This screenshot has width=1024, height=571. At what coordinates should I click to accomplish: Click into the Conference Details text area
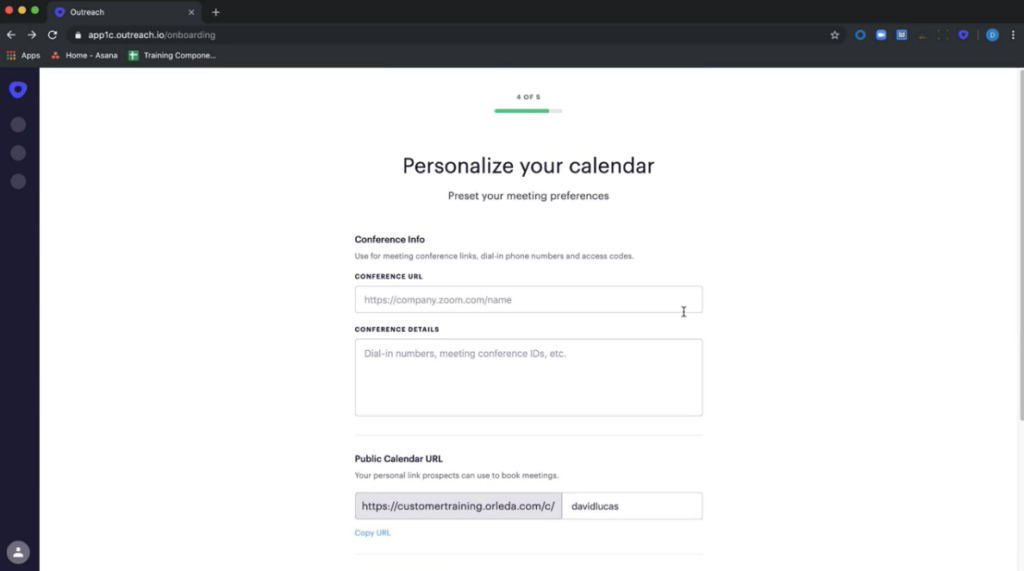point(528,378)
